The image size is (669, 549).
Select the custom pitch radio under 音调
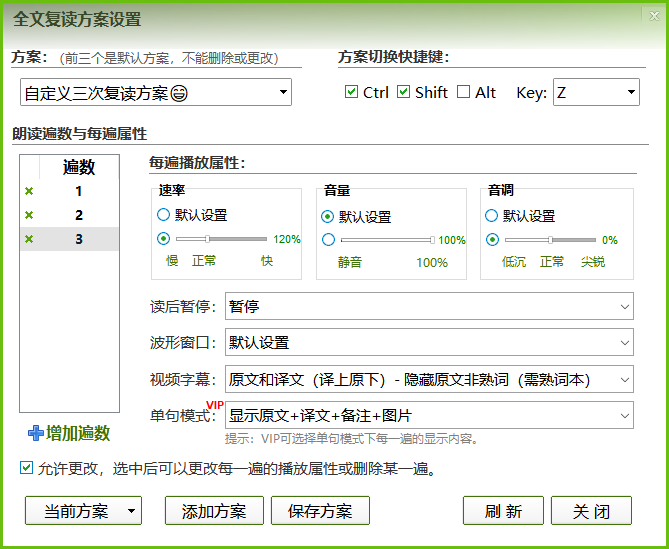coord(492,239)
